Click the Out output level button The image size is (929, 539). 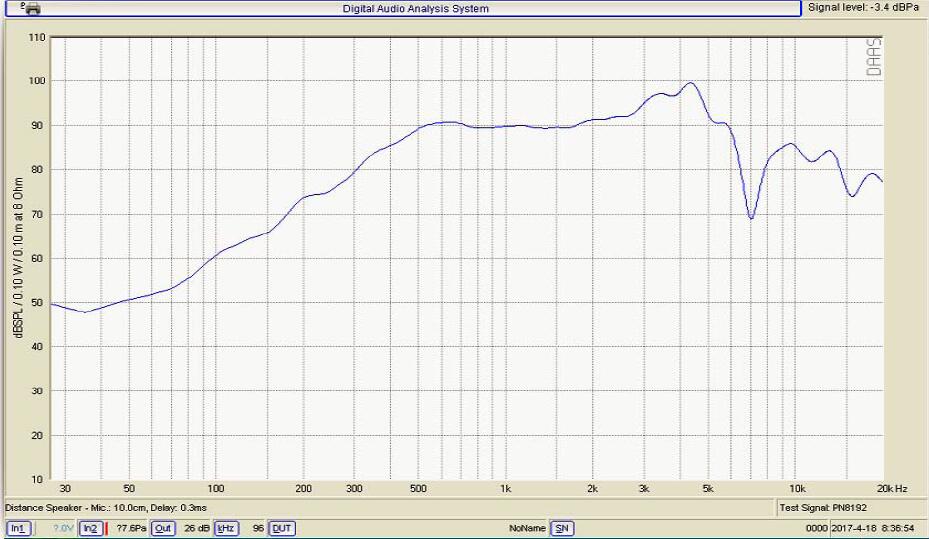[163, 528]
